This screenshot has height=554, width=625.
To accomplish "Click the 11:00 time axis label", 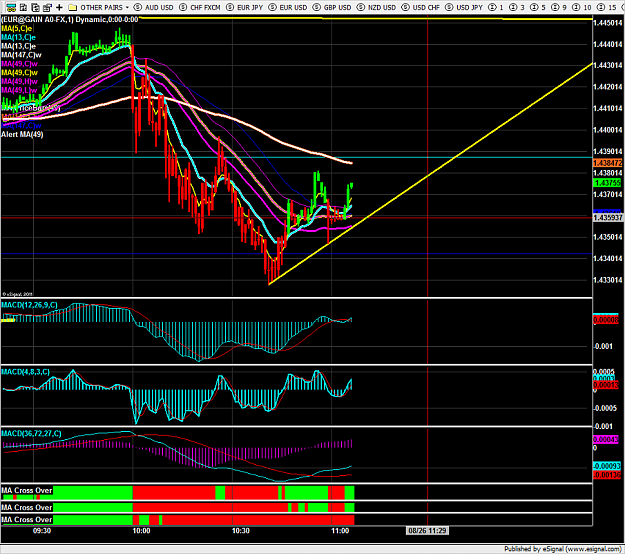I will pos(340,530).
